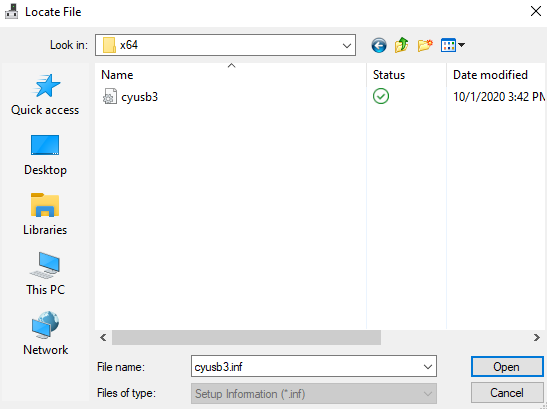Viewport: 547px width, 409px height.
Task: Open the View Menu icon
Action: pos(452,45)
